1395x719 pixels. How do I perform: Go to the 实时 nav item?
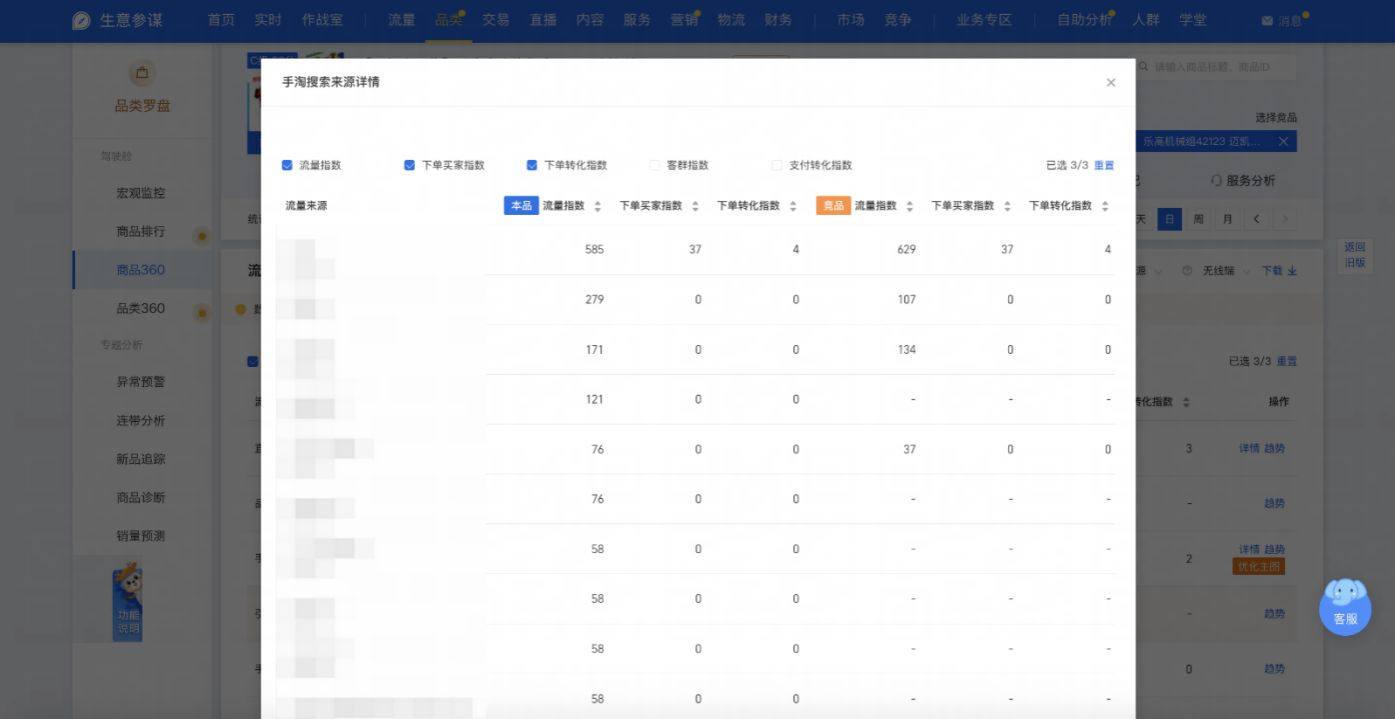tap(268, 20)
